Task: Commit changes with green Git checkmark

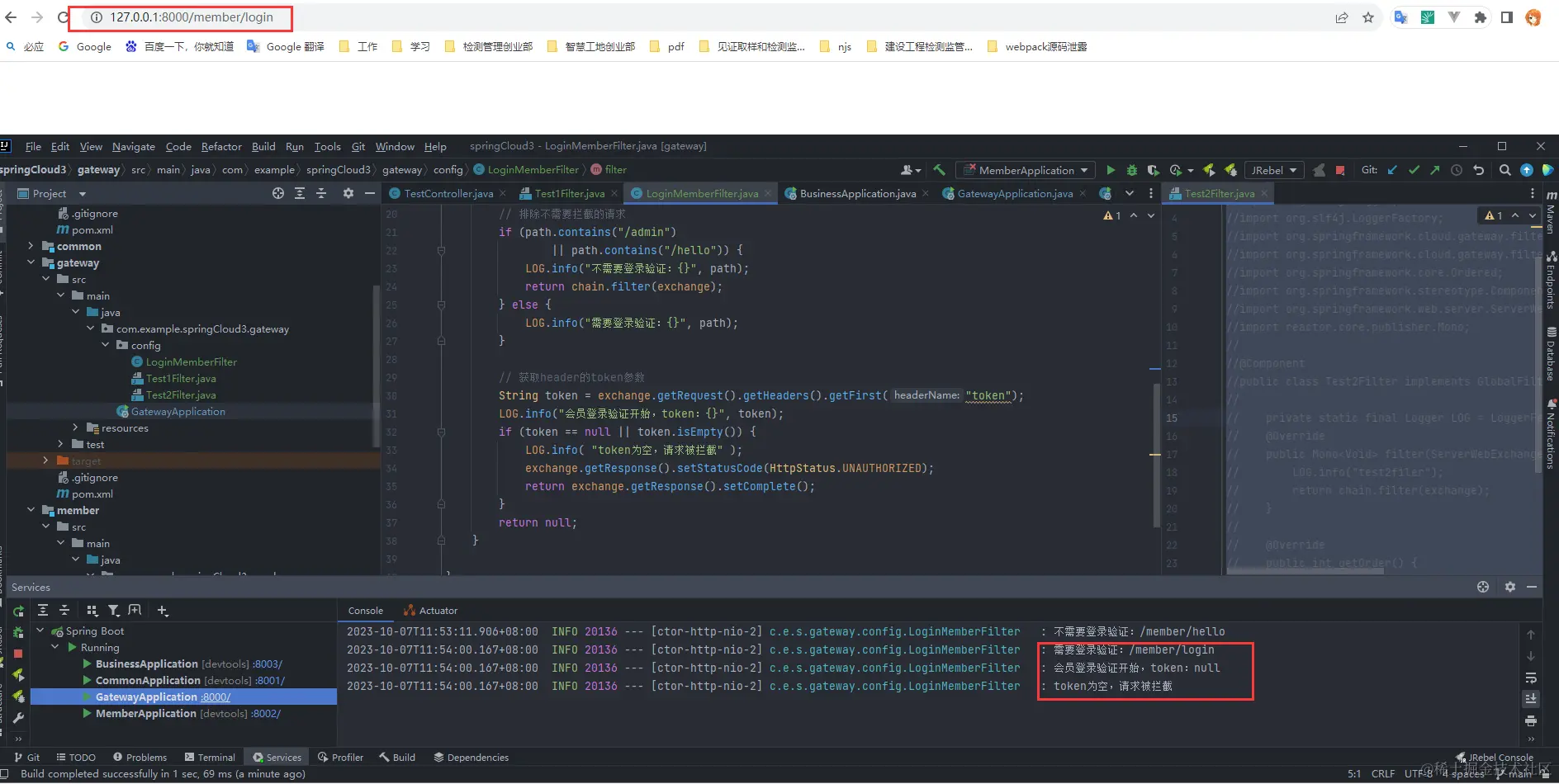Action: (x=1414, y=170)
